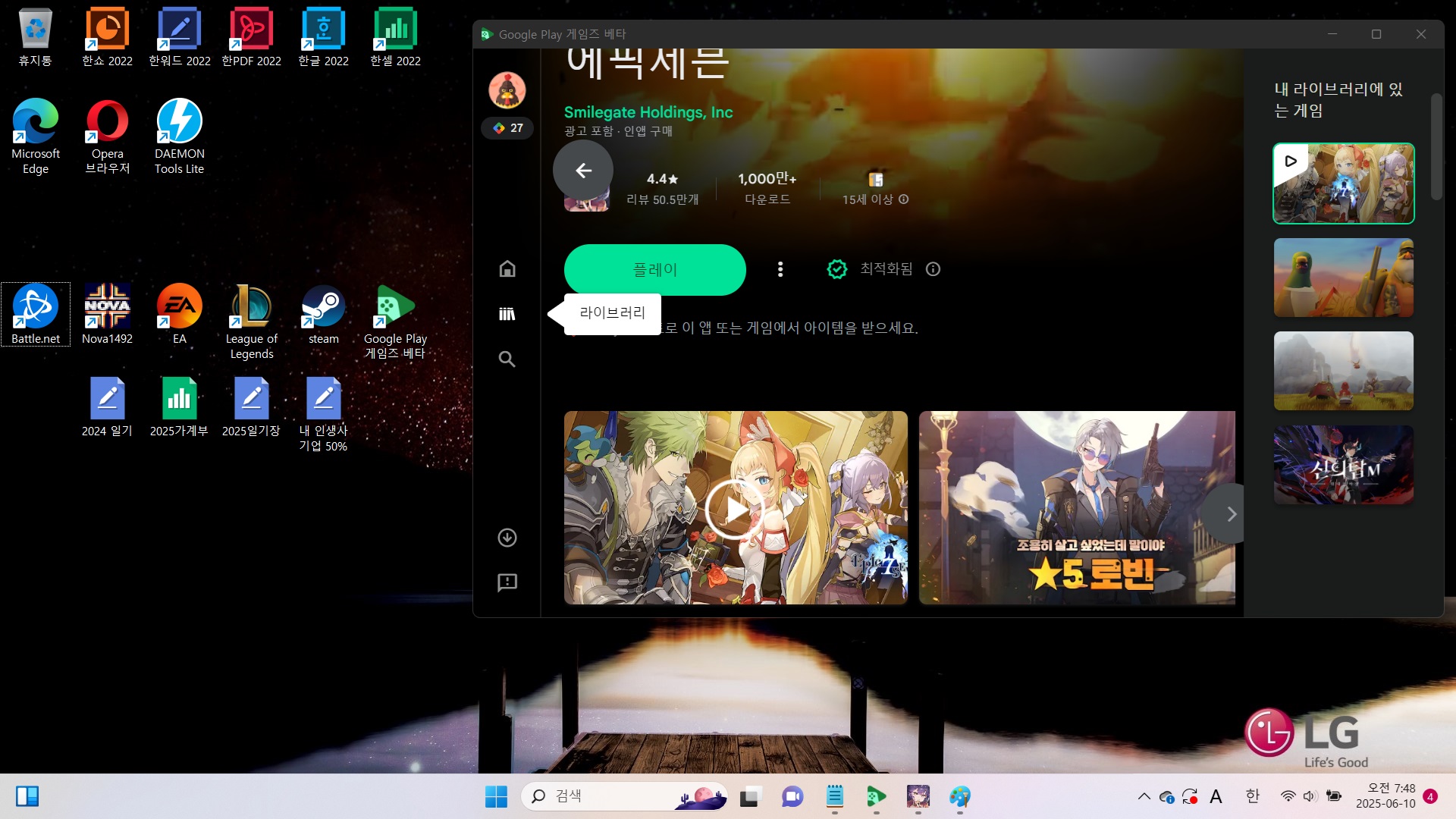Click the taskbar 검색 search box
The height and width of the screenshot is (819, 1456).
point(624,796)
